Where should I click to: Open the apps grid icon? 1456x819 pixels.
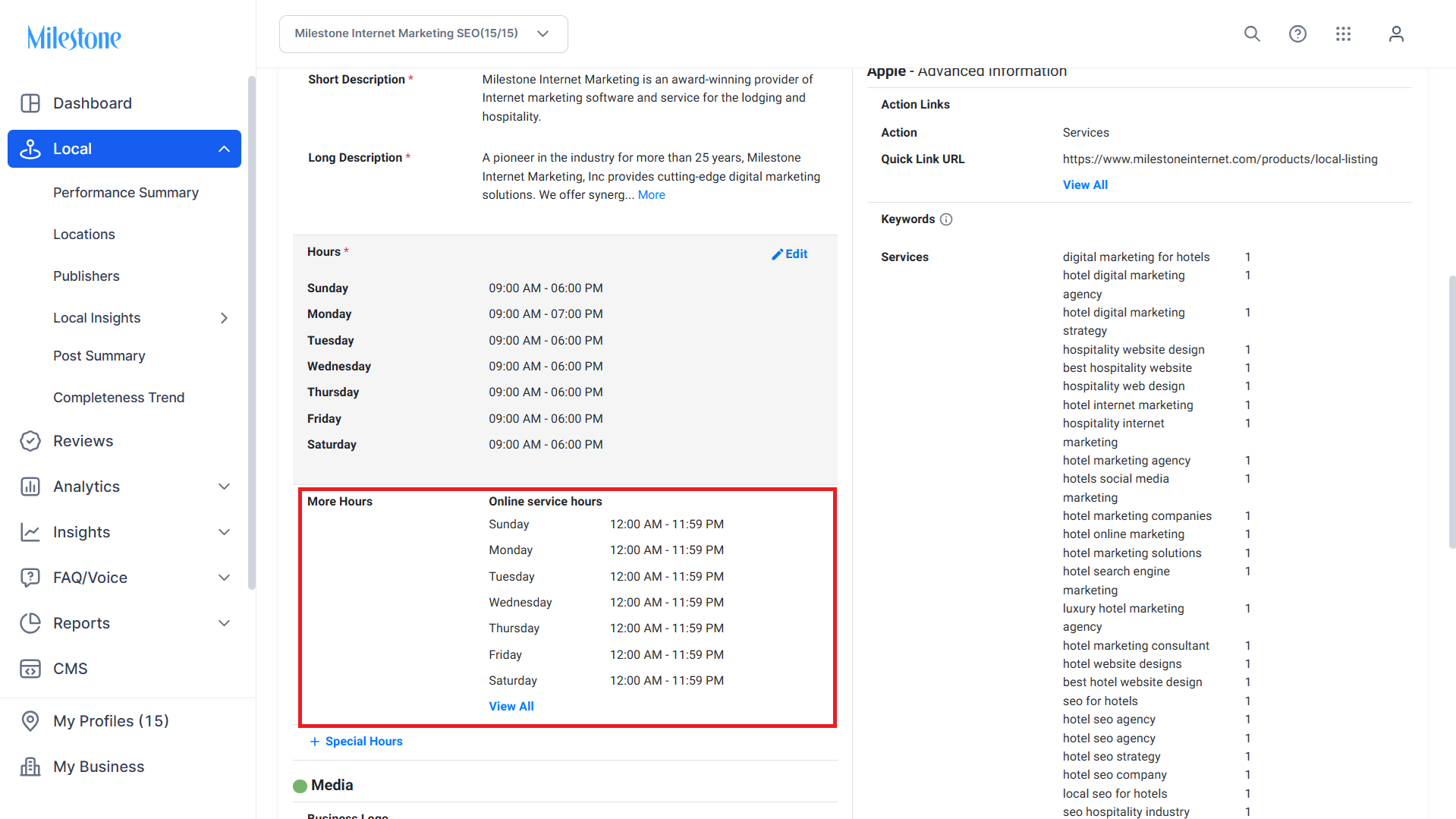coord(1343,33)
